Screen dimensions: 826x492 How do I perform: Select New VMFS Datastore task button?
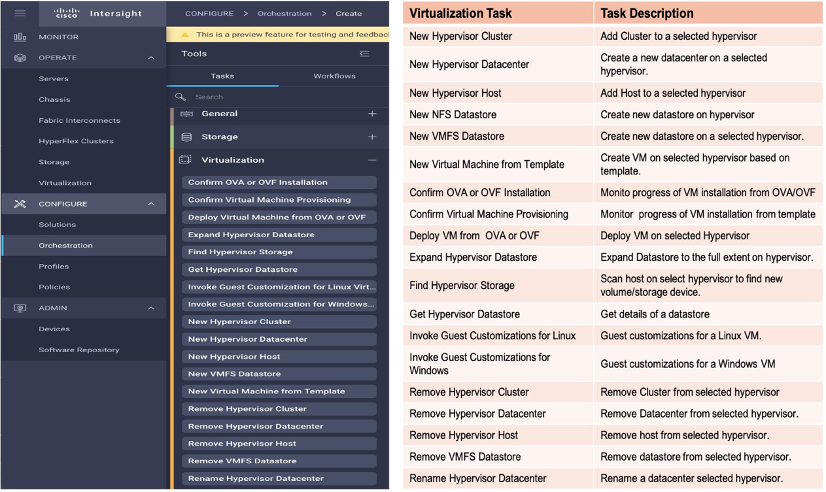[279, 374]
